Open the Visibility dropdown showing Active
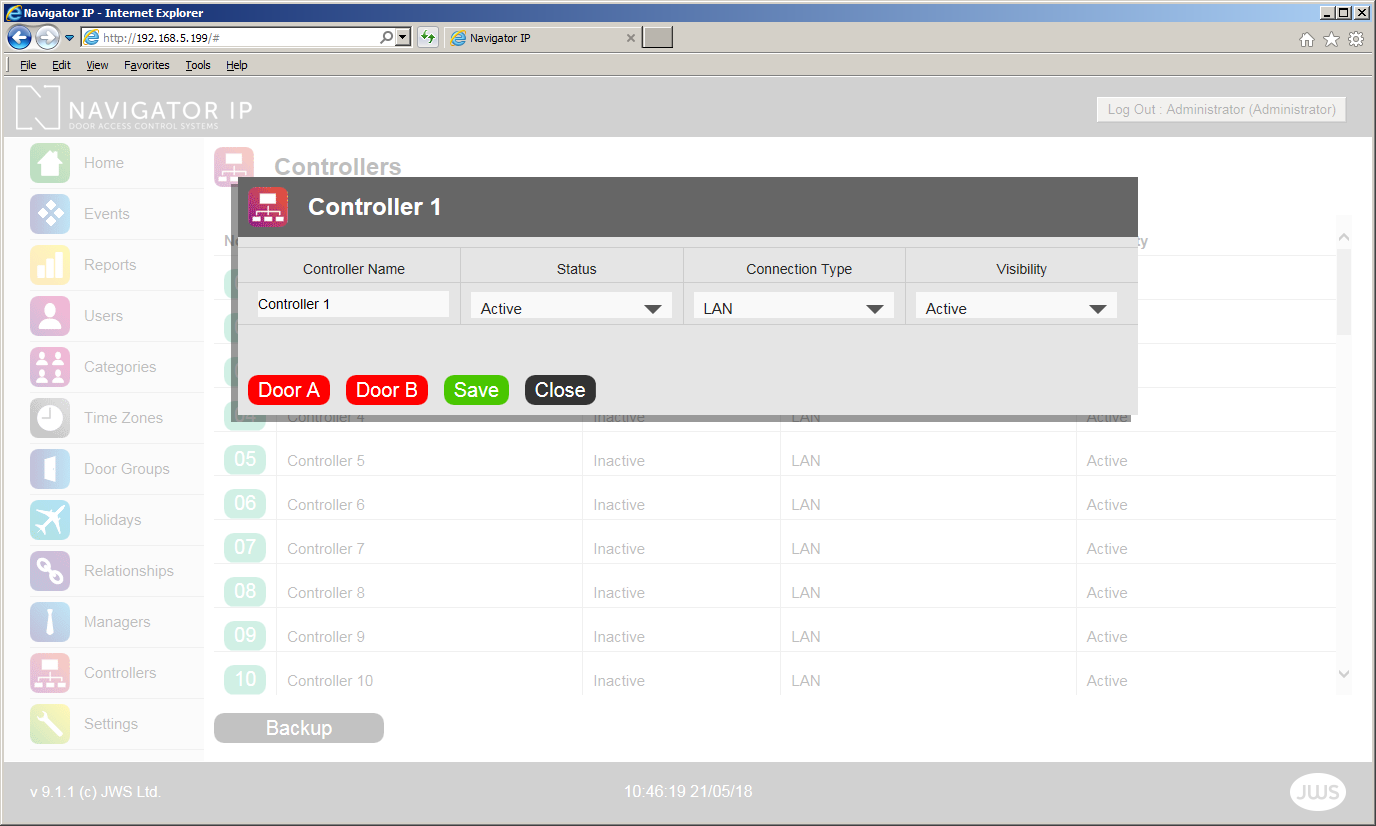 pyautogui.click(x=1016, y=306)
